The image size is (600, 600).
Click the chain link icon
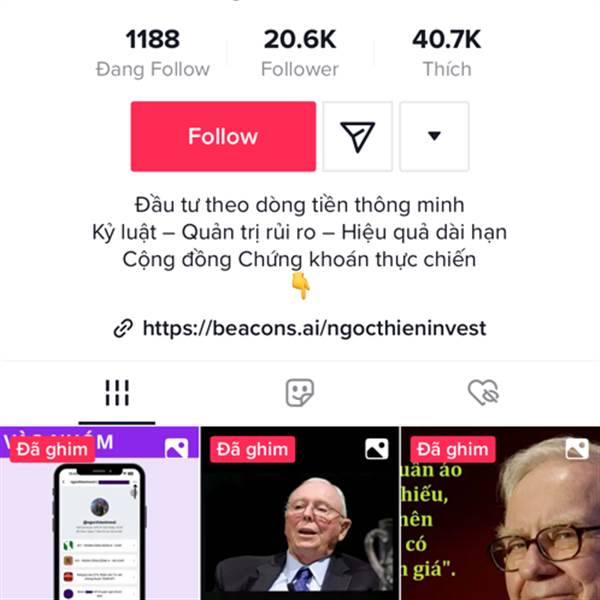pyautogui.click(x=123, y=329)
